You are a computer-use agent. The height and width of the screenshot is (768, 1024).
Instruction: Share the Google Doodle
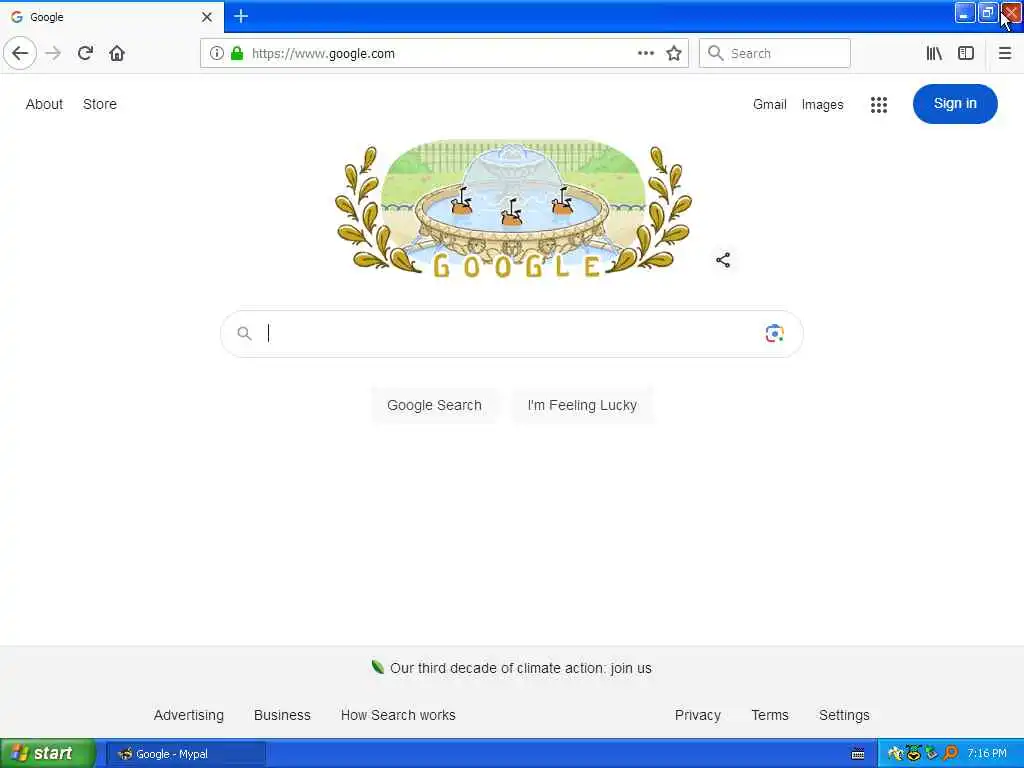click(x=723, y=260)
